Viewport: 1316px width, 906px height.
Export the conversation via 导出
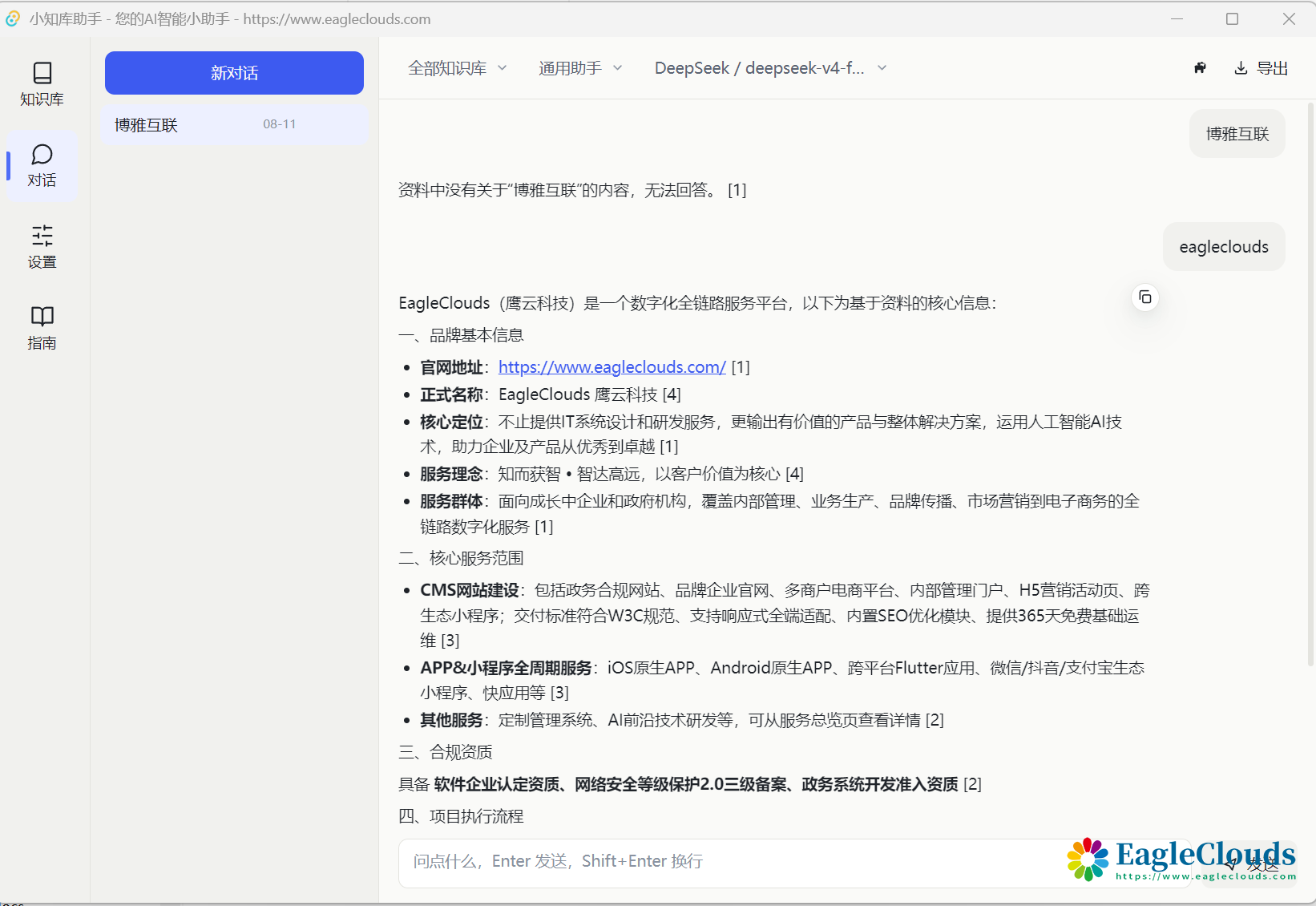(x=1261, y=68)
